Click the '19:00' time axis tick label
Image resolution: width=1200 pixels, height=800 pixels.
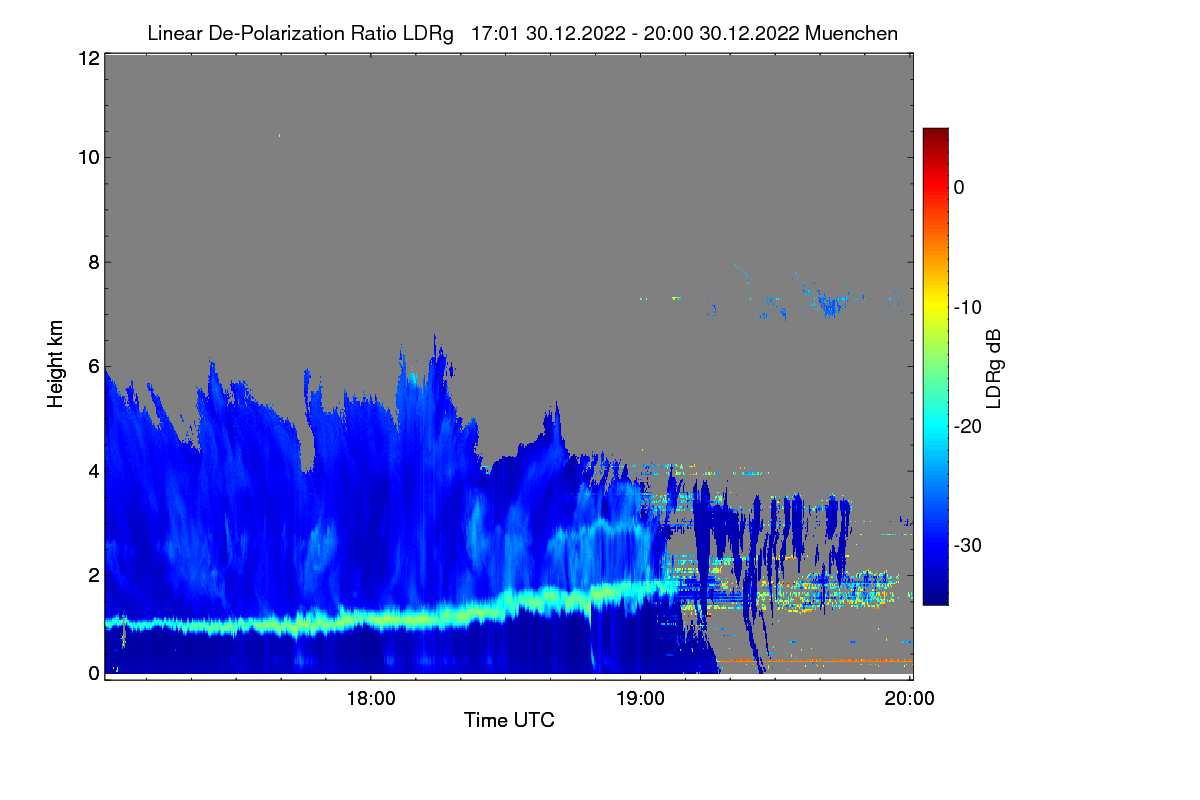click(640, 699)
